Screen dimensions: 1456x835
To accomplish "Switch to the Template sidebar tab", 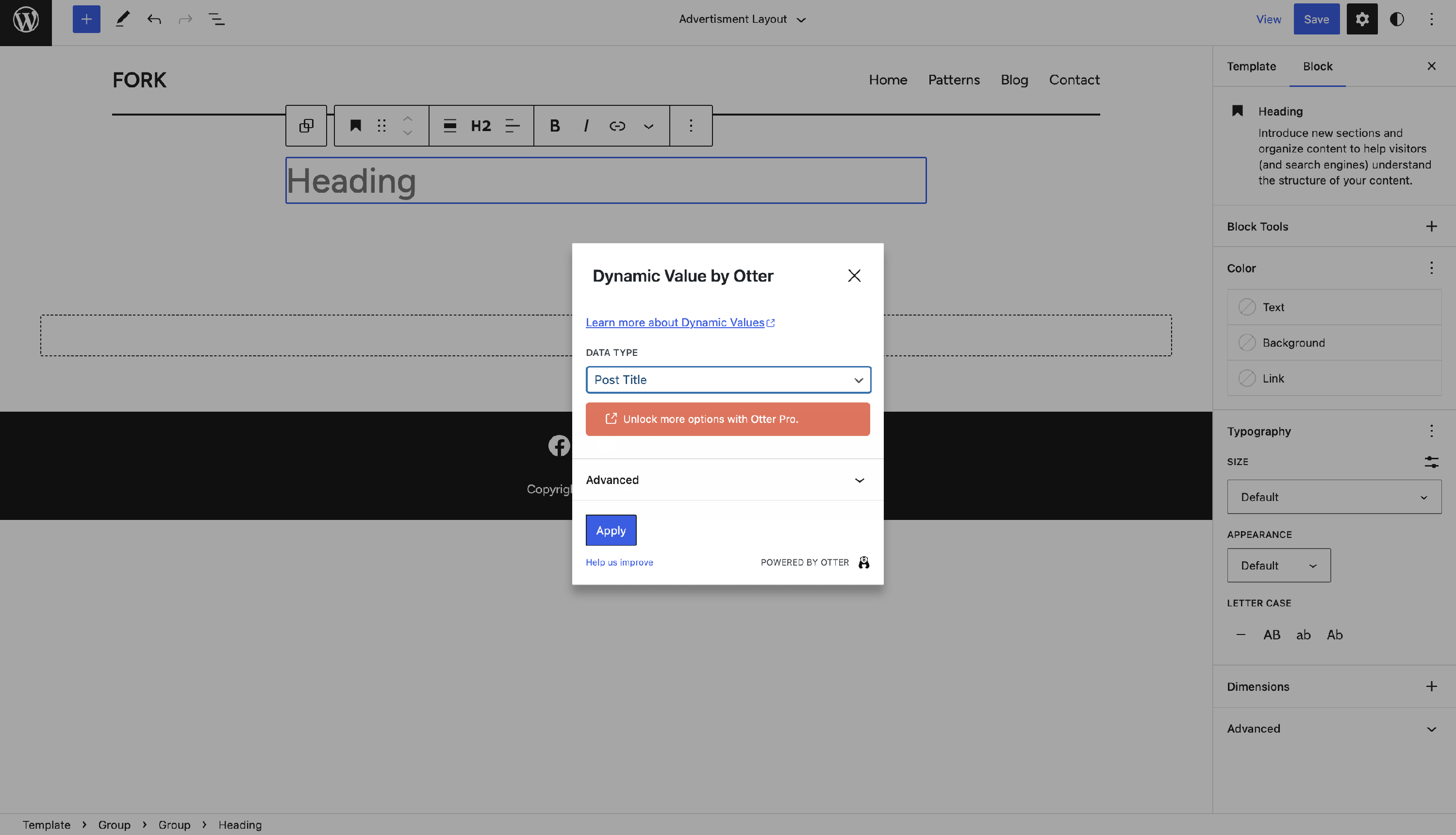I will [1251, 67].
